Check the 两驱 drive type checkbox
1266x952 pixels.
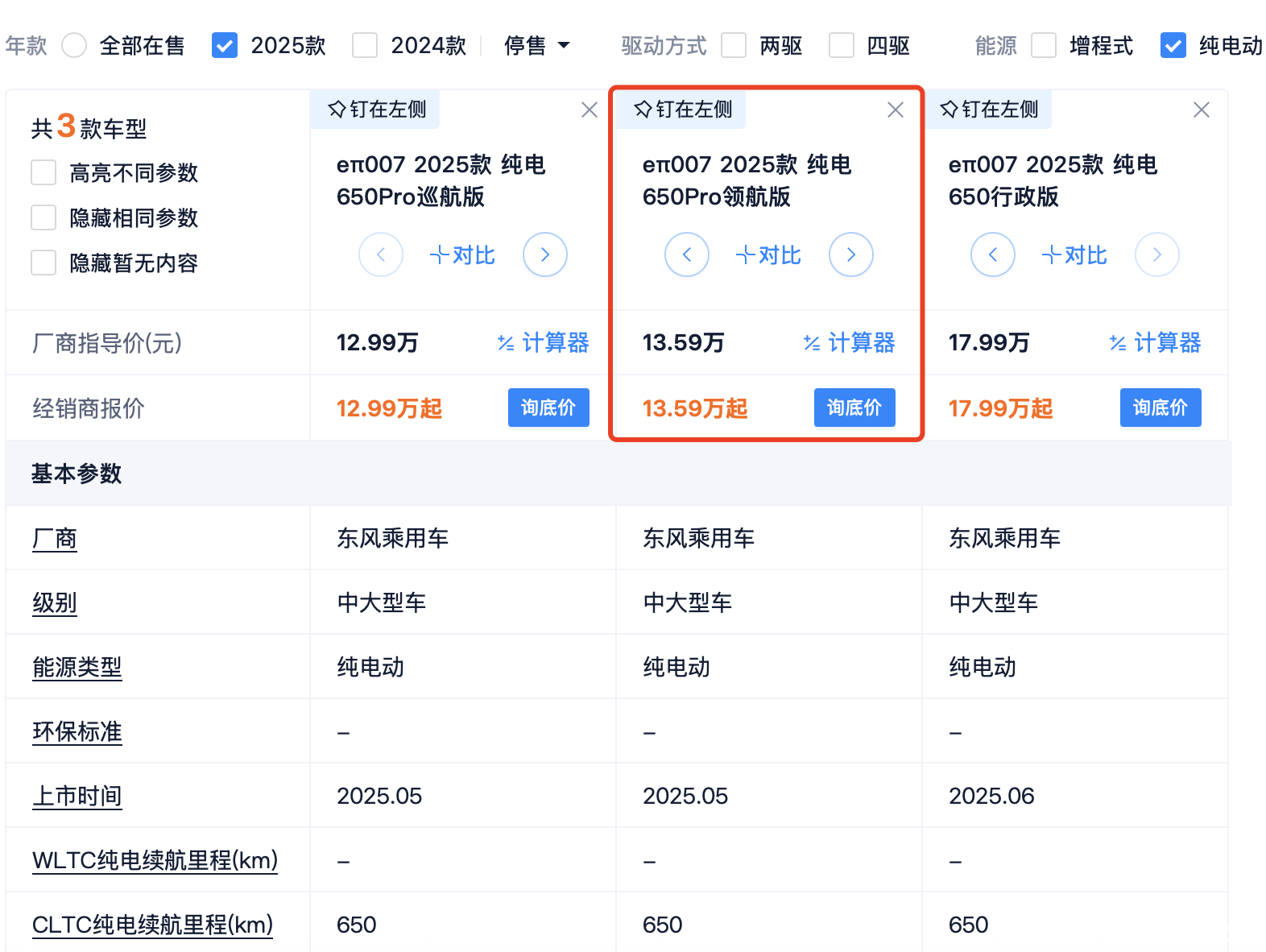[734, 45]
